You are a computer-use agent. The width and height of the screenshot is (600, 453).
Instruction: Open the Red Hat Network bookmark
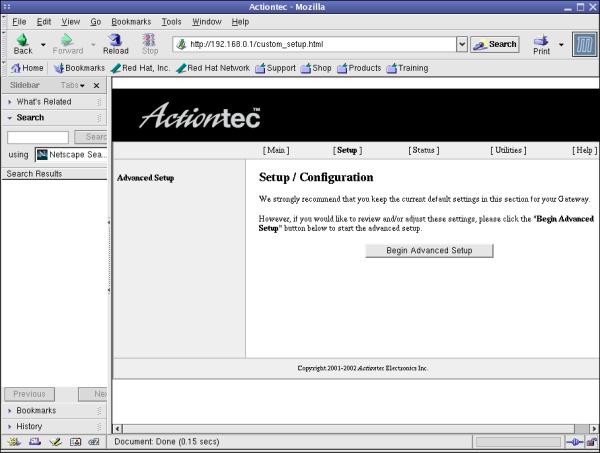(x=213, y=68)
